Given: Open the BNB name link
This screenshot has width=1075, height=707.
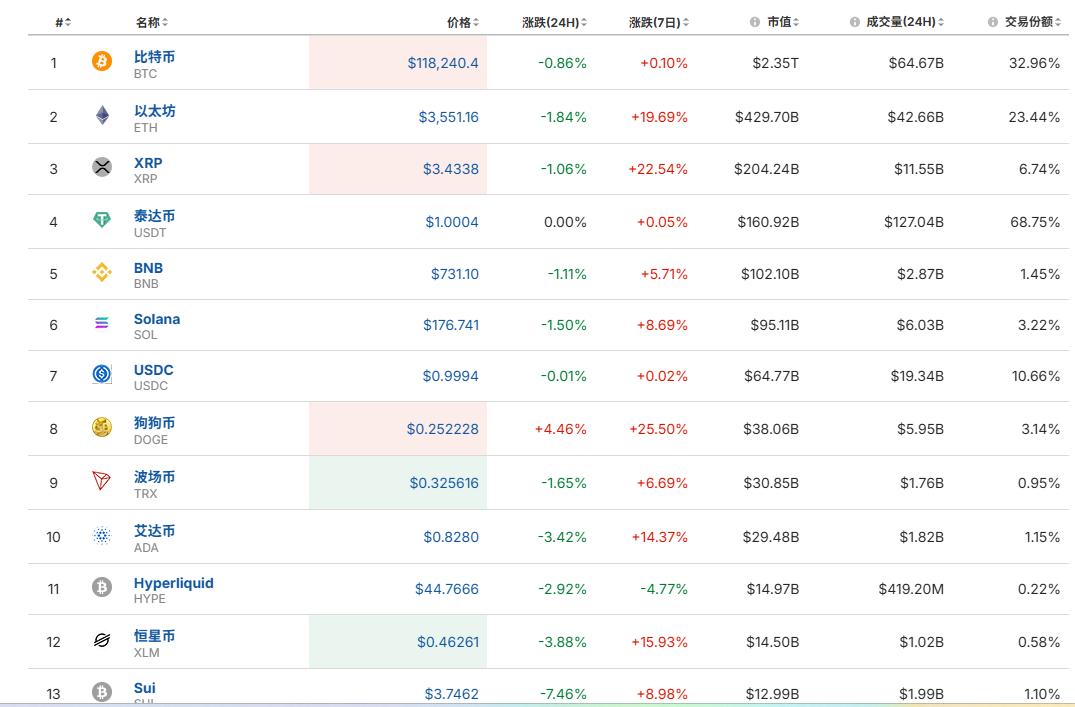Looking at the screenshot, I should click(x=148, y=267).
